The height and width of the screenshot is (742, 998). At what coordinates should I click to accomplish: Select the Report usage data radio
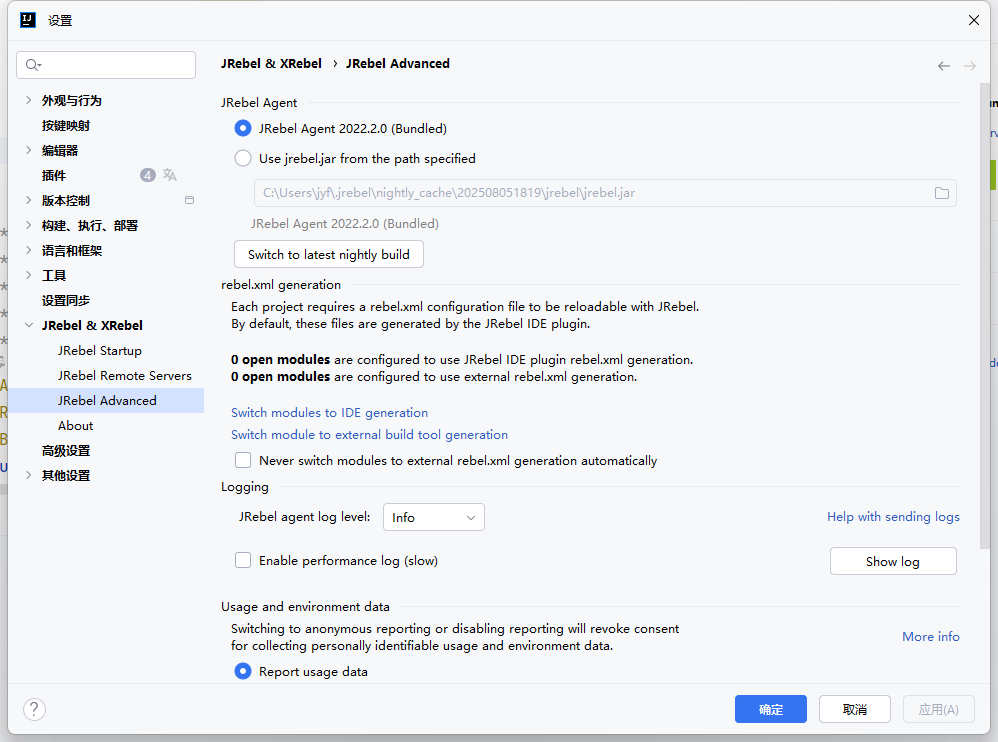coord(242,671)
